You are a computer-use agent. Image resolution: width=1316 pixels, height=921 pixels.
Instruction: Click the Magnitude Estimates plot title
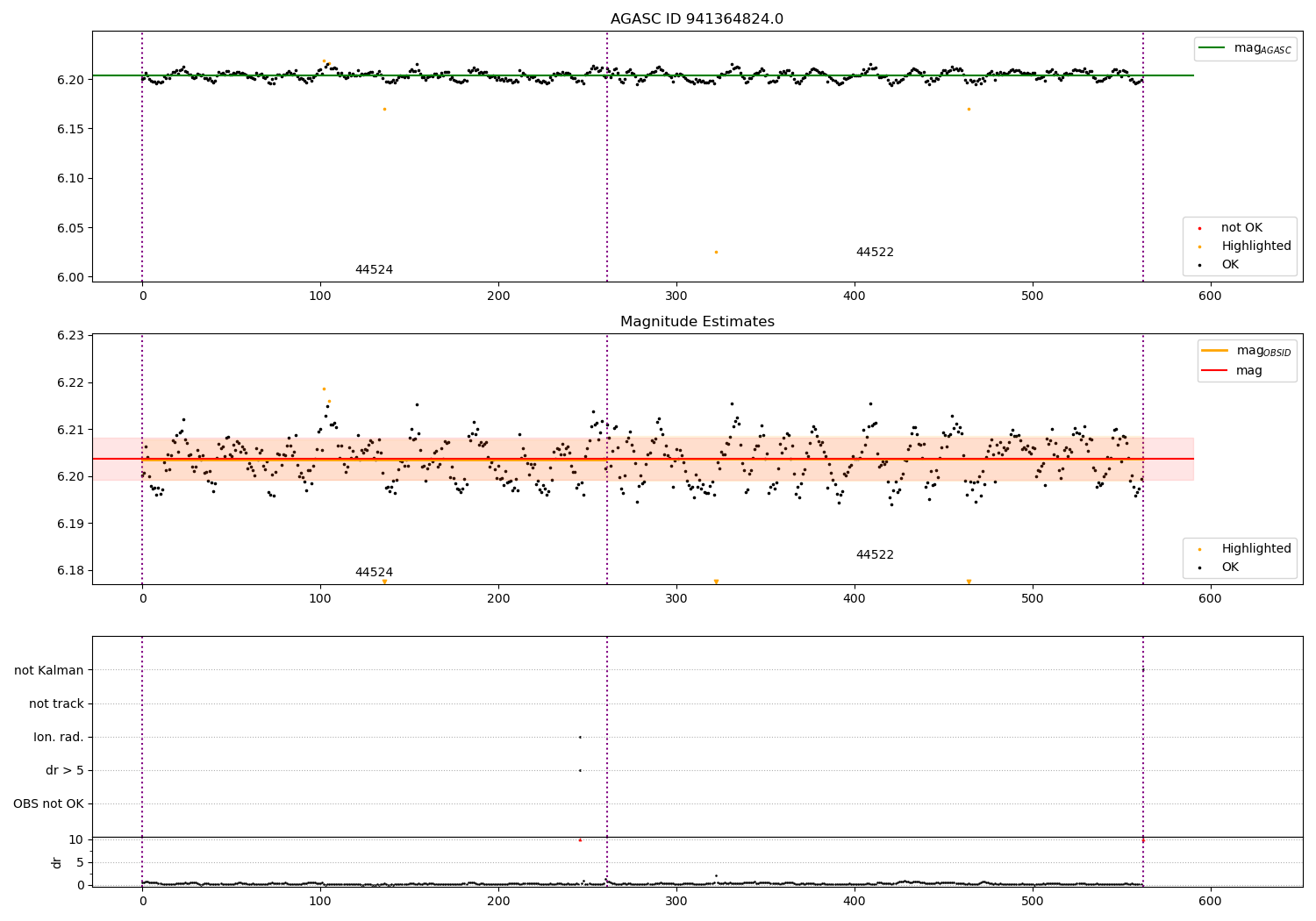(697, 322)
